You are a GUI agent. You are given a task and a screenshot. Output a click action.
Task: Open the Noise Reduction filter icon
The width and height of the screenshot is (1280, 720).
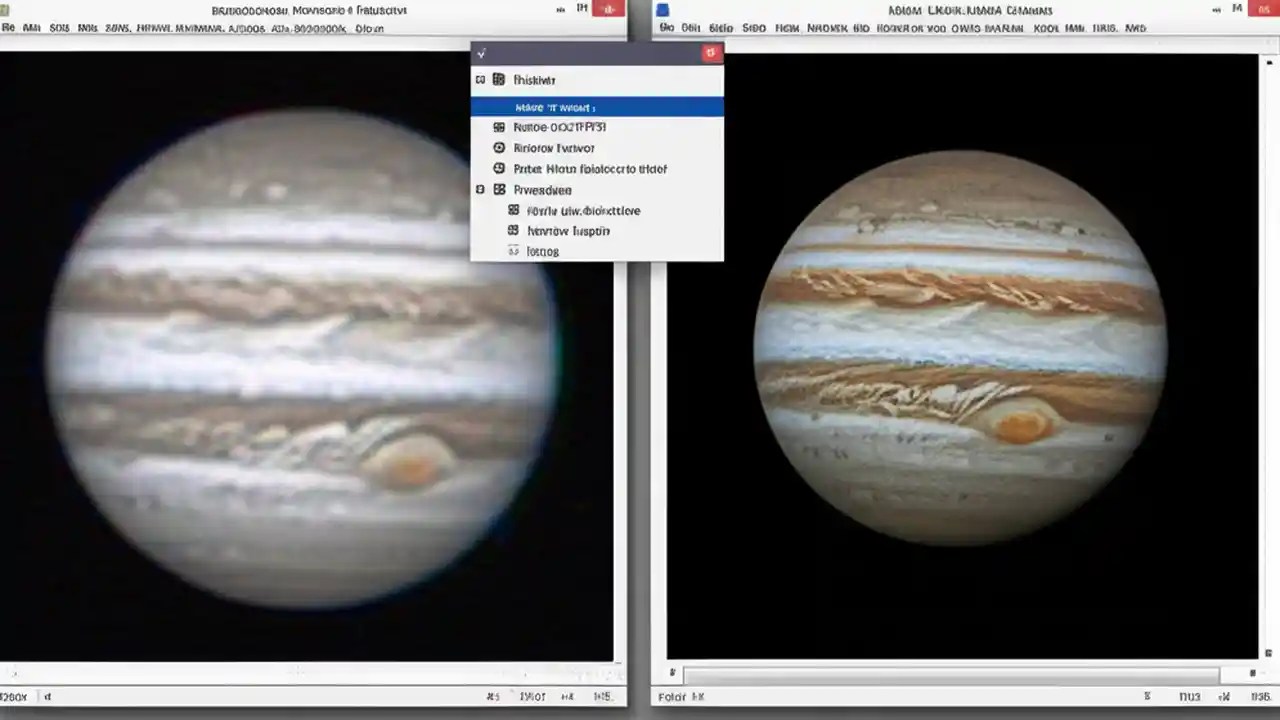coord(498,127)
